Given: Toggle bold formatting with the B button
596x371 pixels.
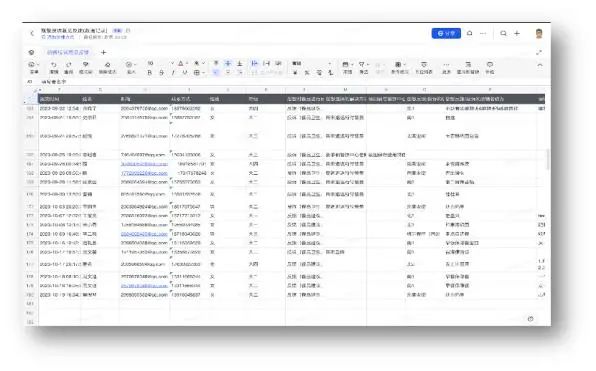Looking at the screenshot, I should pos(150,73).
